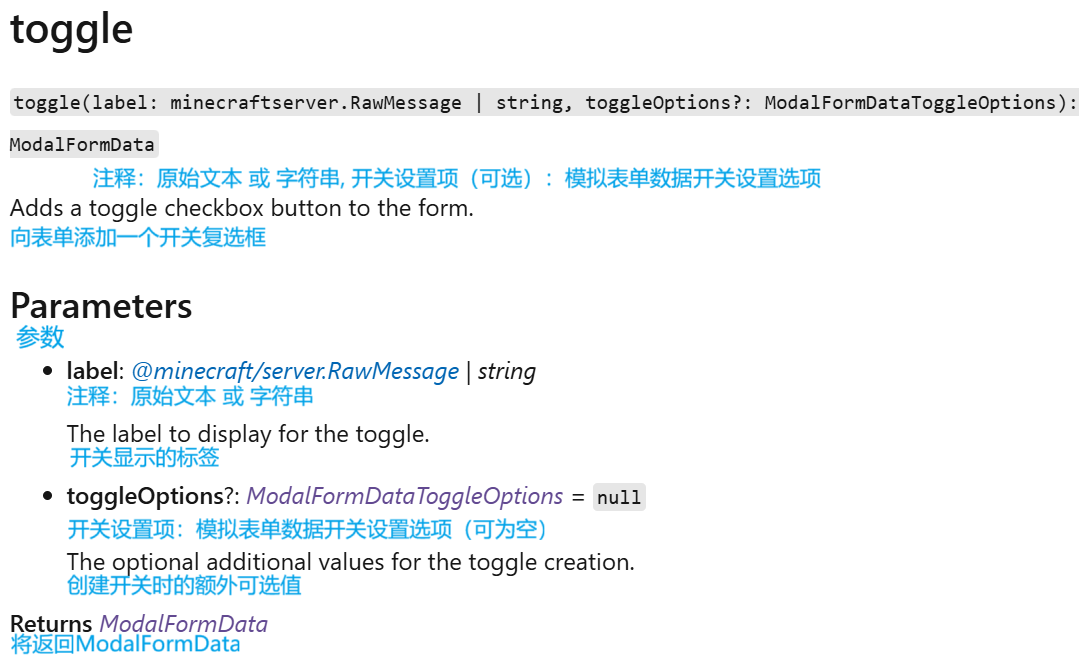Click the ModalFormData return type code
The width and height of the screenshot is (1083, 659).
(x=84, y=144)
